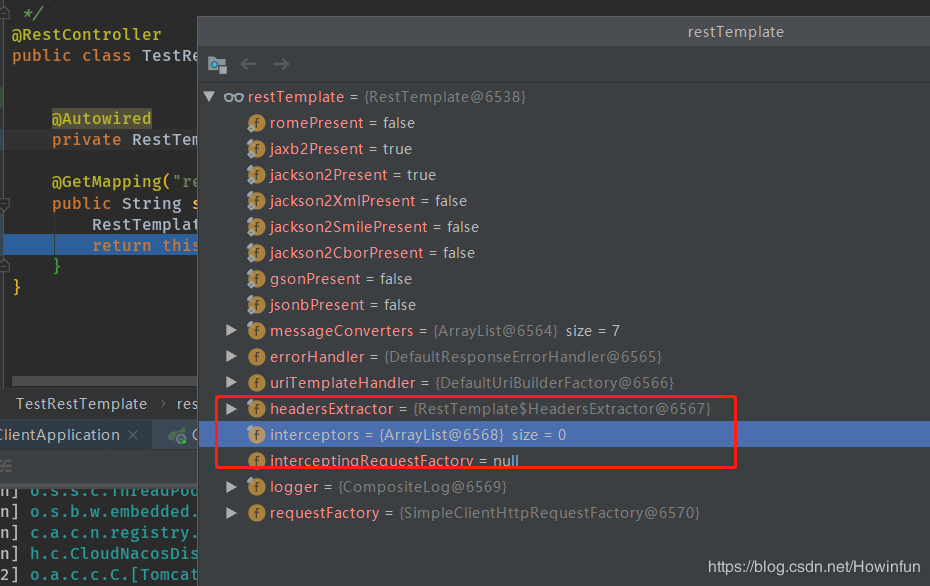Click the DefaultUriBuilderFactory@6566 value

click(555, 383)
